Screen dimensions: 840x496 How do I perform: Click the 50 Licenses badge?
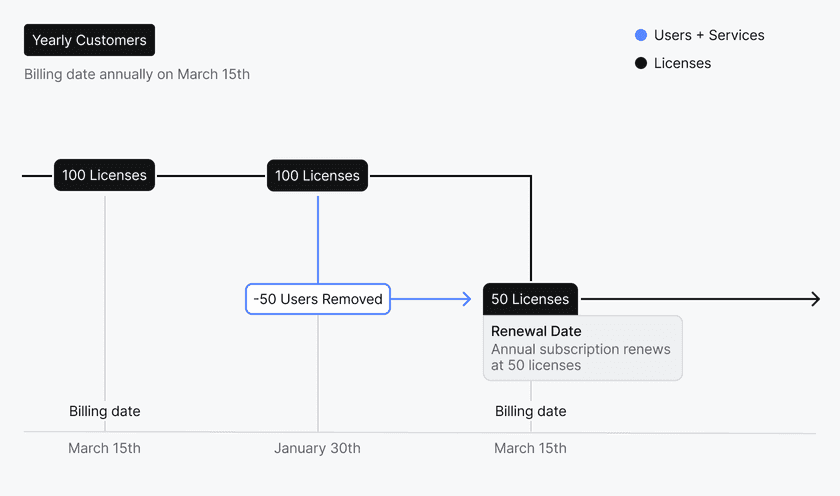coord(530,299)
